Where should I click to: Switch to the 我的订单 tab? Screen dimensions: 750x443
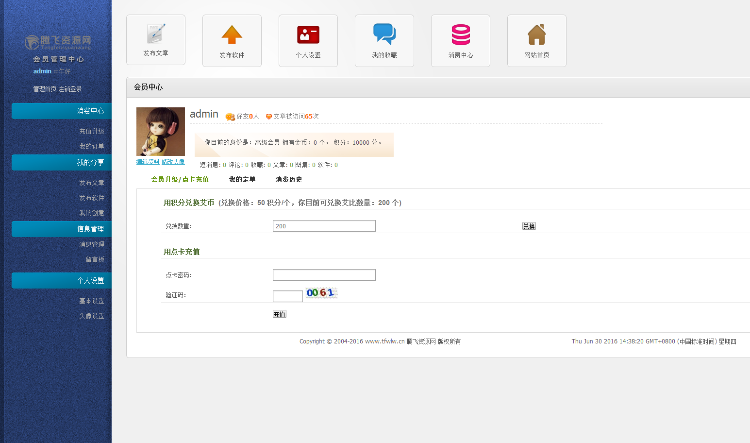(x=242, y=179)
